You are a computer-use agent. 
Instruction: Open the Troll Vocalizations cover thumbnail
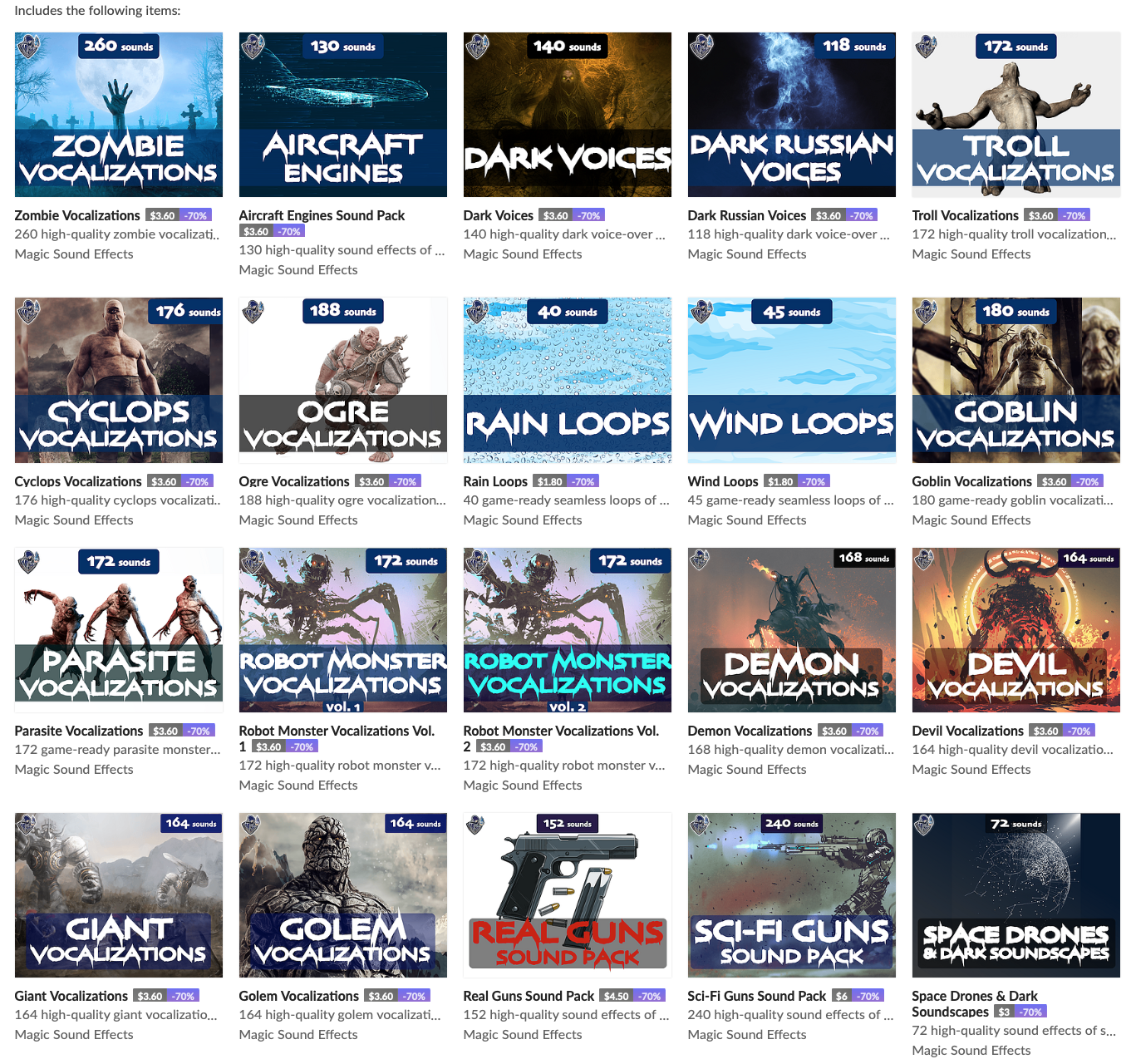1016,115
